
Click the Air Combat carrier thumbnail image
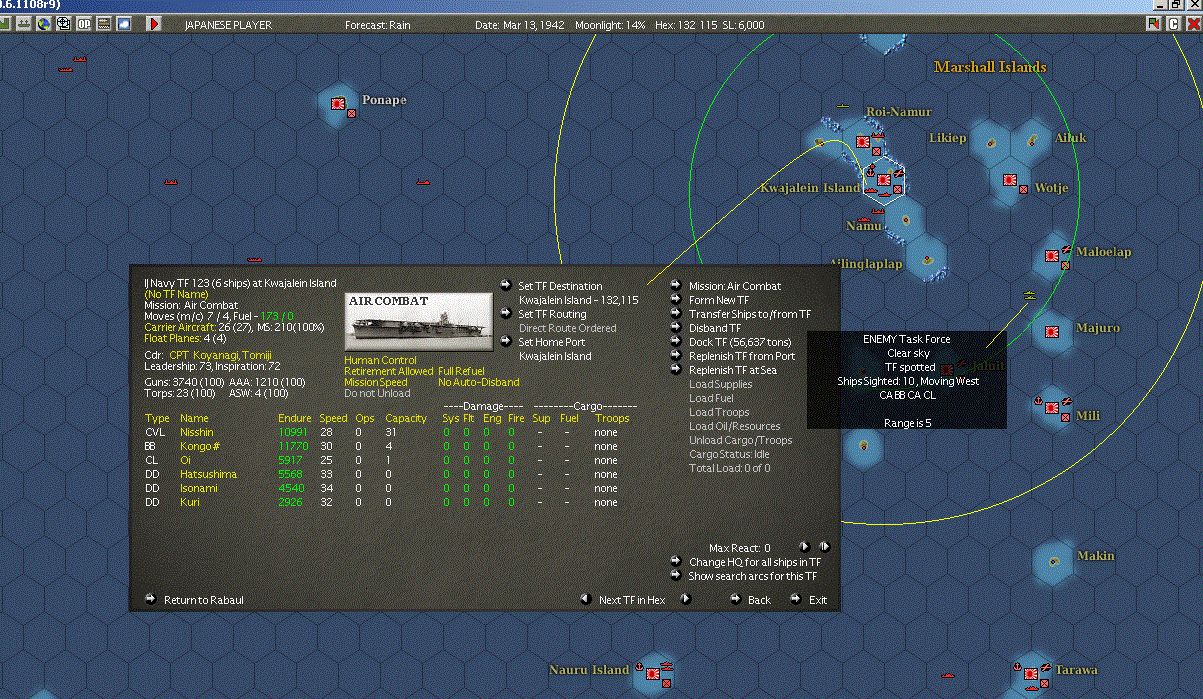tap(419, 322)
